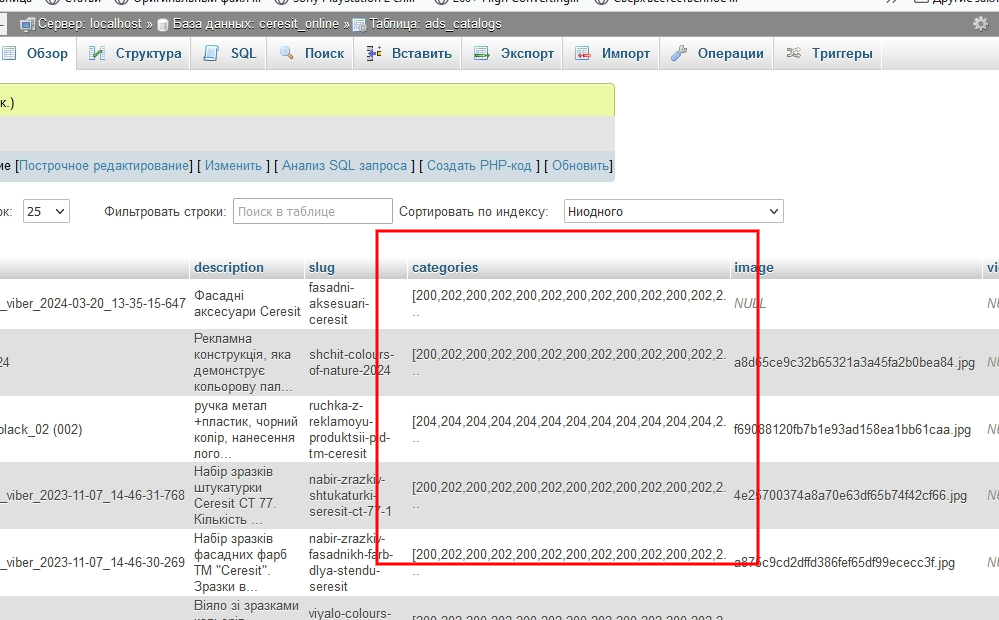The width and height of the screenshot is (999, 620).
Task: Click the Экспорт tab icon
Action: coord(482,53)
